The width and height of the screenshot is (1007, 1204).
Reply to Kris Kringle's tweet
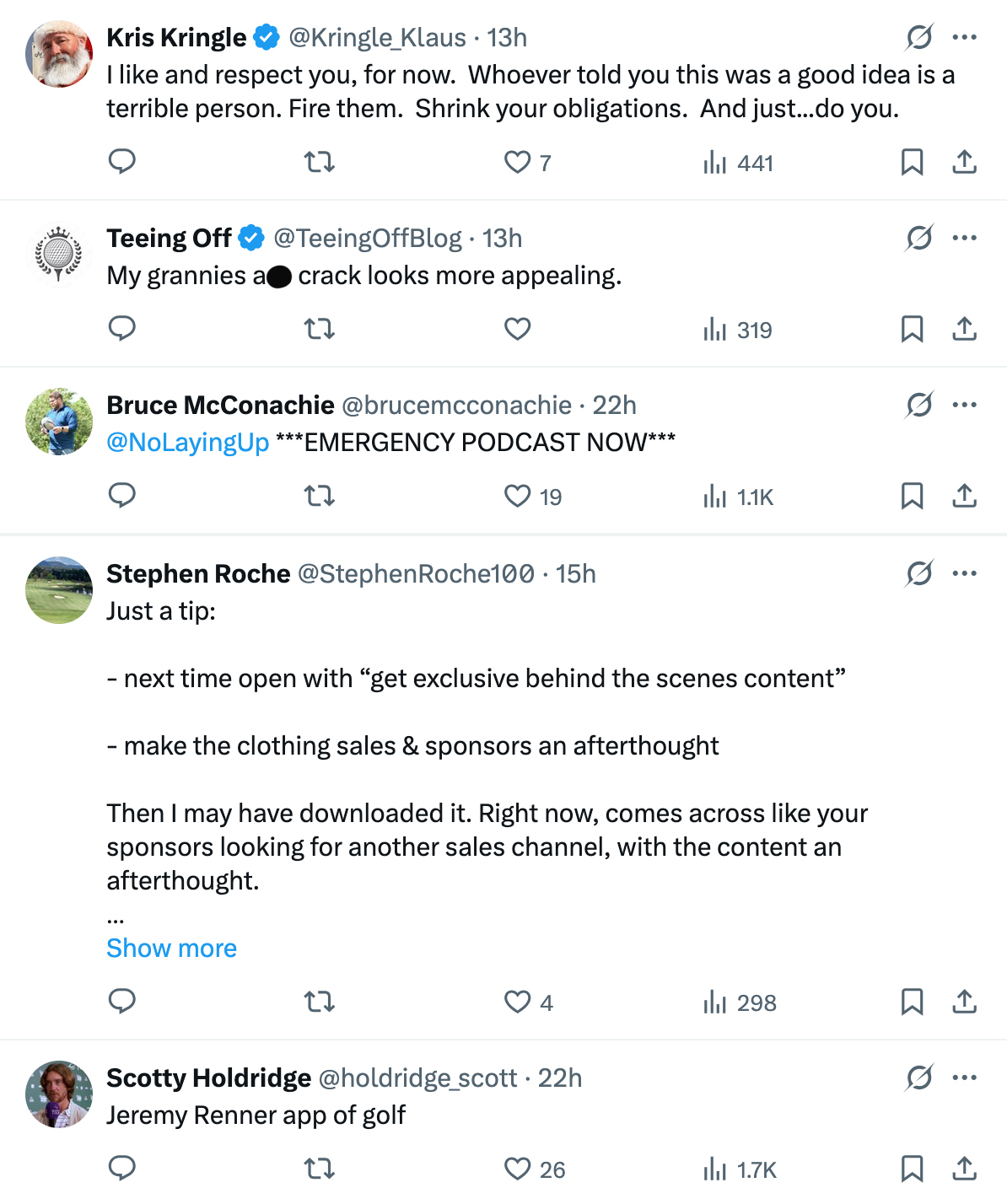point(122,161)
